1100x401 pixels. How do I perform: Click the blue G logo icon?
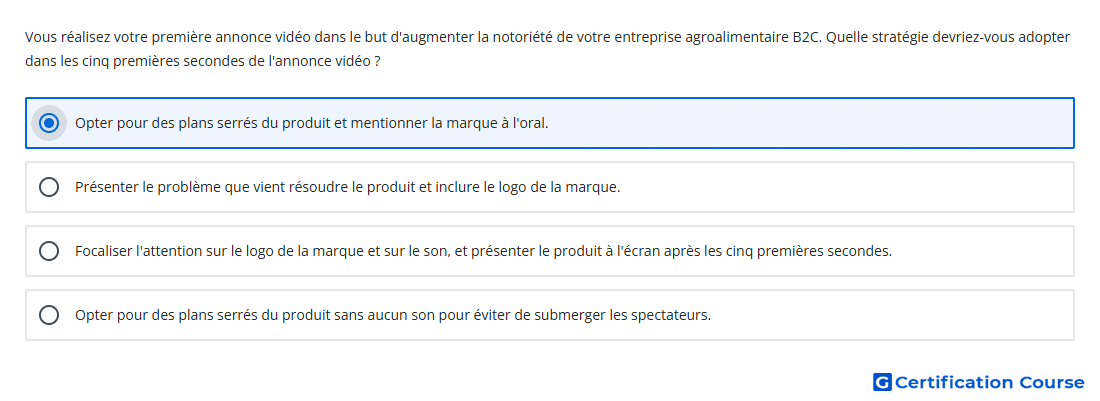click(x=882, y=382)
